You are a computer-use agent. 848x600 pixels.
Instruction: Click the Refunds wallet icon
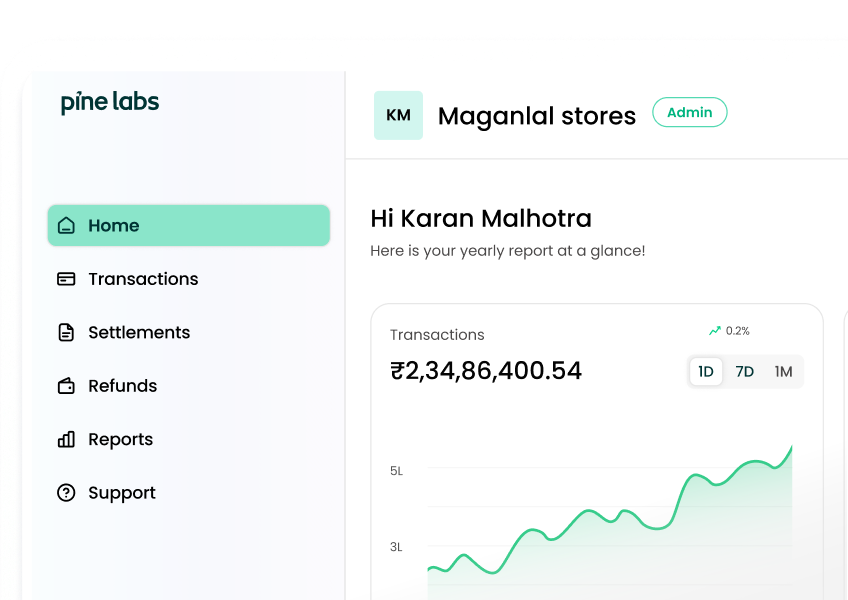click(x=66, y=386)
